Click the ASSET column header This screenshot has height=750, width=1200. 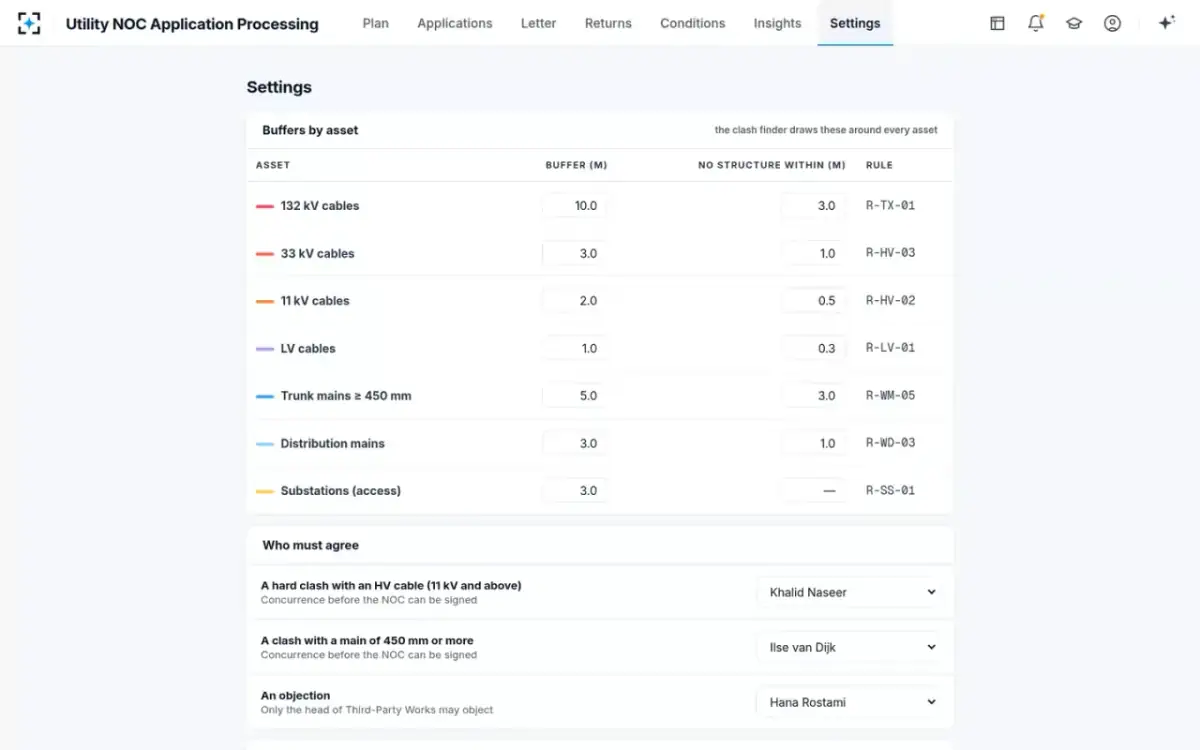273,165
